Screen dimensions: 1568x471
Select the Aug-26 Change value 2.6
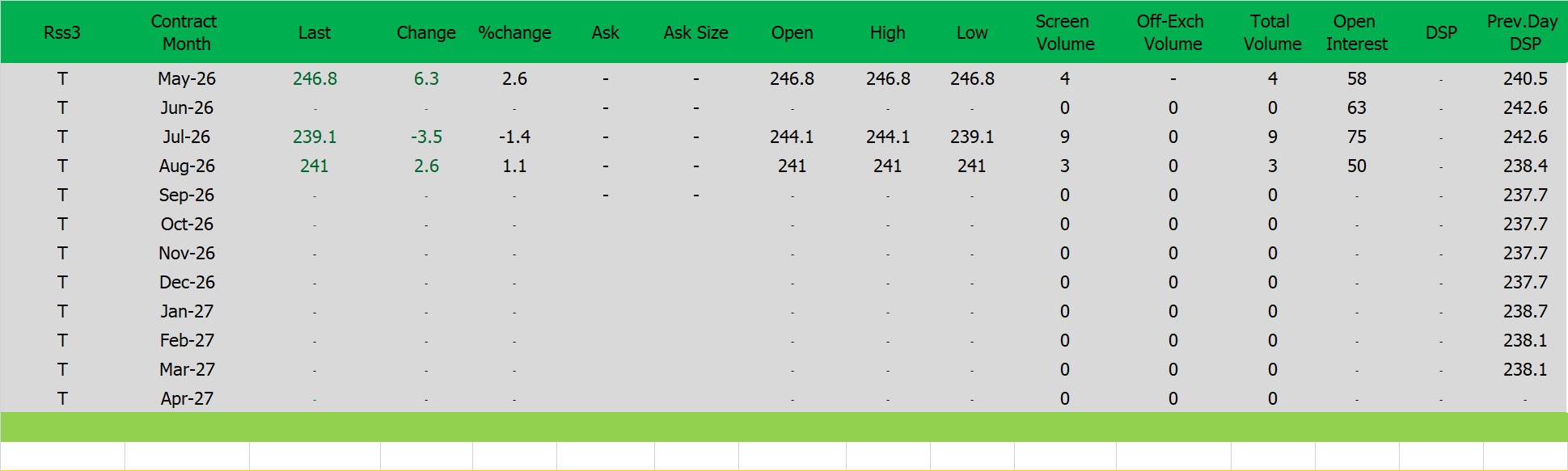(x=426, y=166)
